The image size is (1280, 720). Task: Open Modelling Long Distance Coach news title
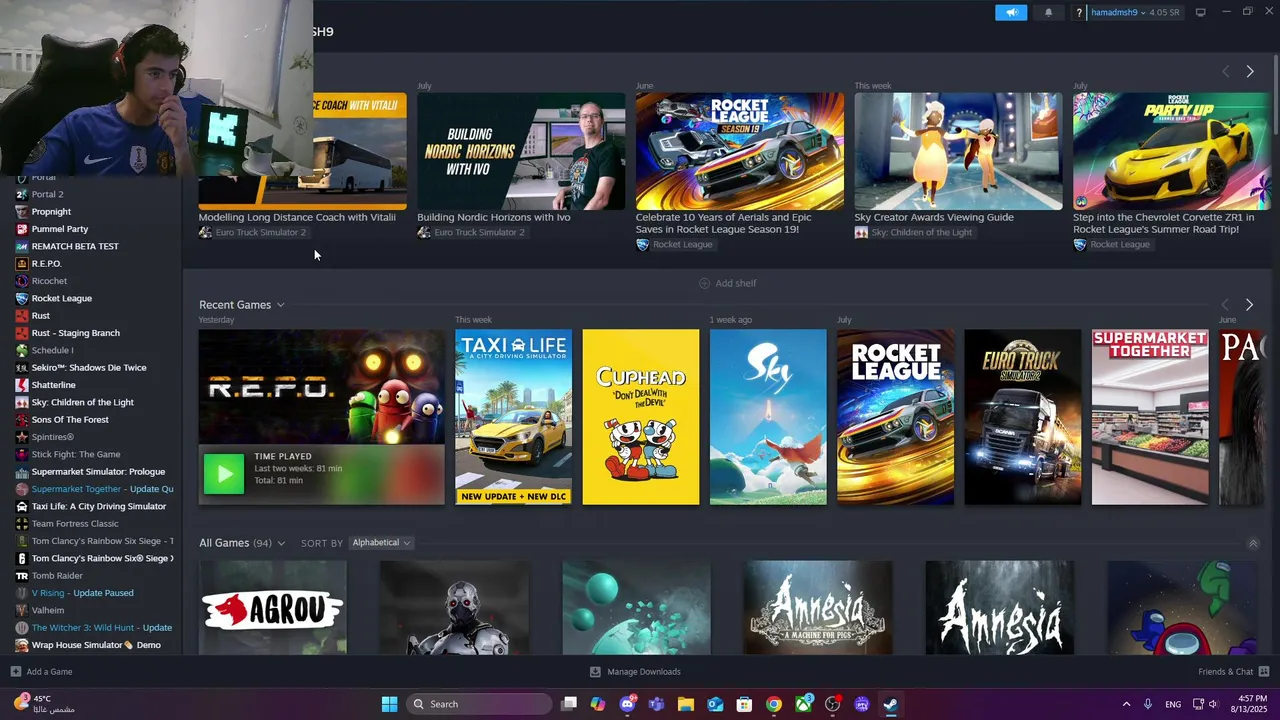pos(297,217)
